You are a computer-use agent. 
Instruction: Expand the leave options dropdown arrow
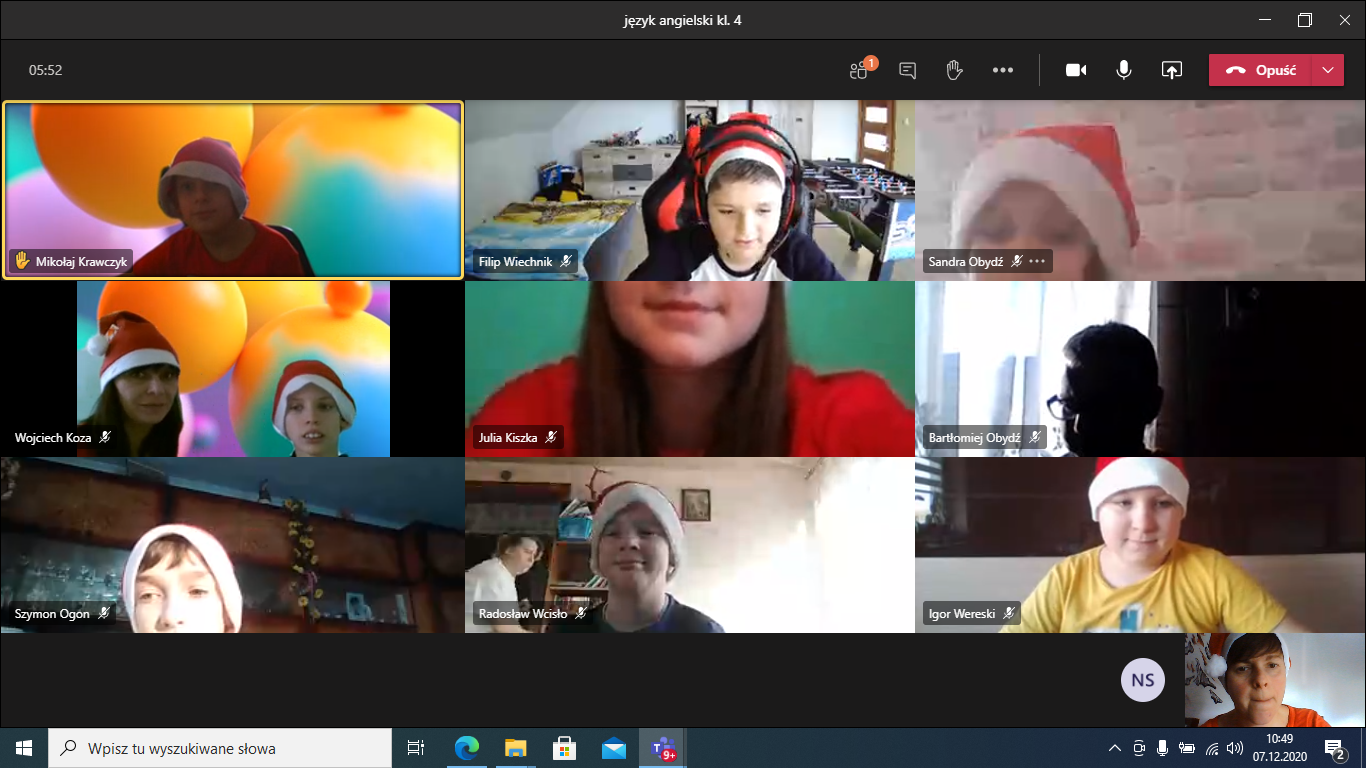(1327, 70)
